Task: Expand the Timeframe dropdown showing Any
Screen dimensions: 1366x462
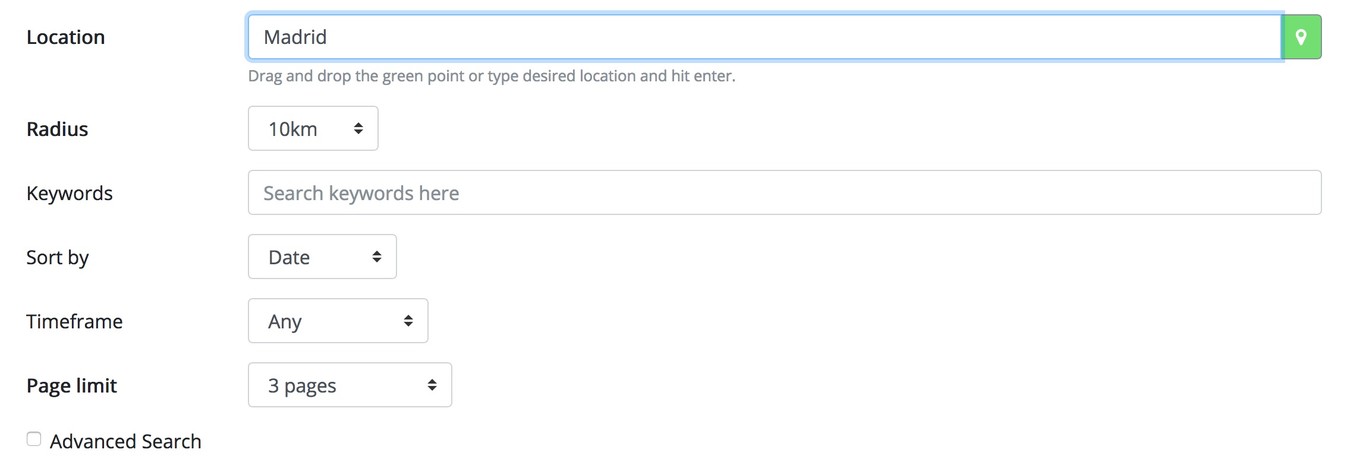Action: [x=337, y=322]
